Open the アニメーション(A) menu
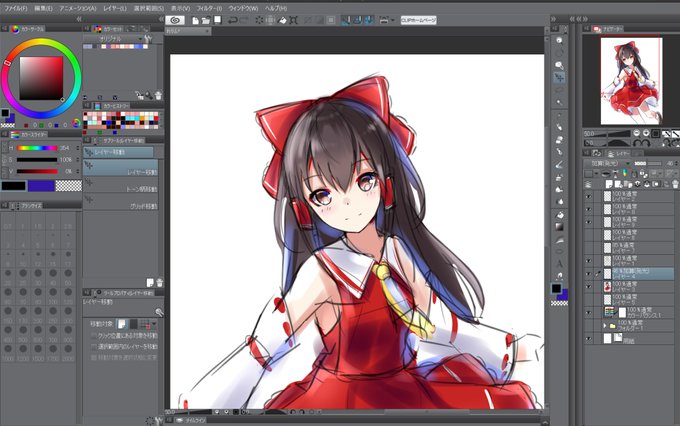This screenshot has width=680, height=426. pyautogui.click(x=78, y=8)
